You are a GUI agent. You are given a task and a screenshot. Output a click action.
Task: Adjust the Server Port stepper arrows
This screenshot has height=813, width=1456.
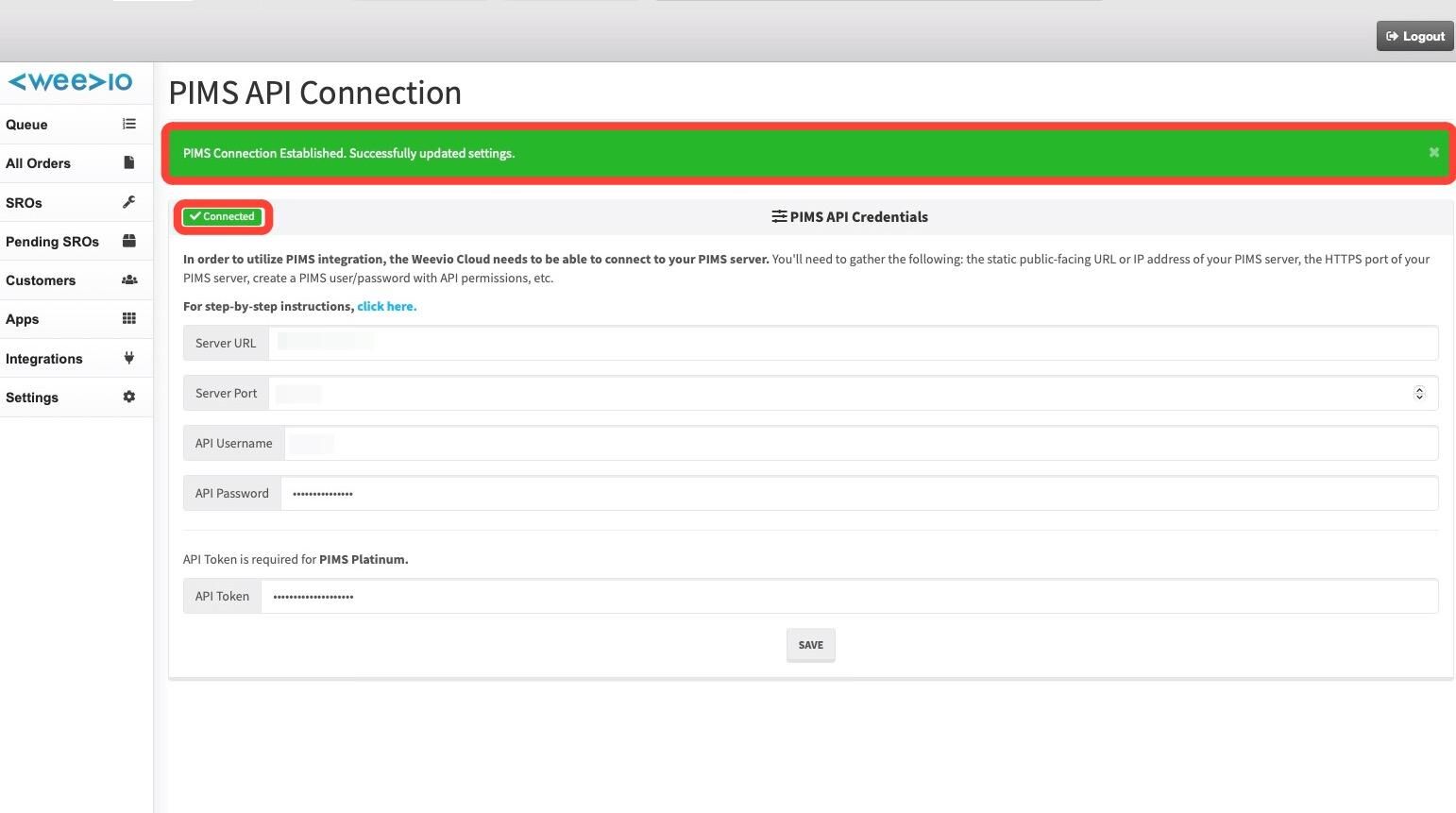pos(1418,393)
